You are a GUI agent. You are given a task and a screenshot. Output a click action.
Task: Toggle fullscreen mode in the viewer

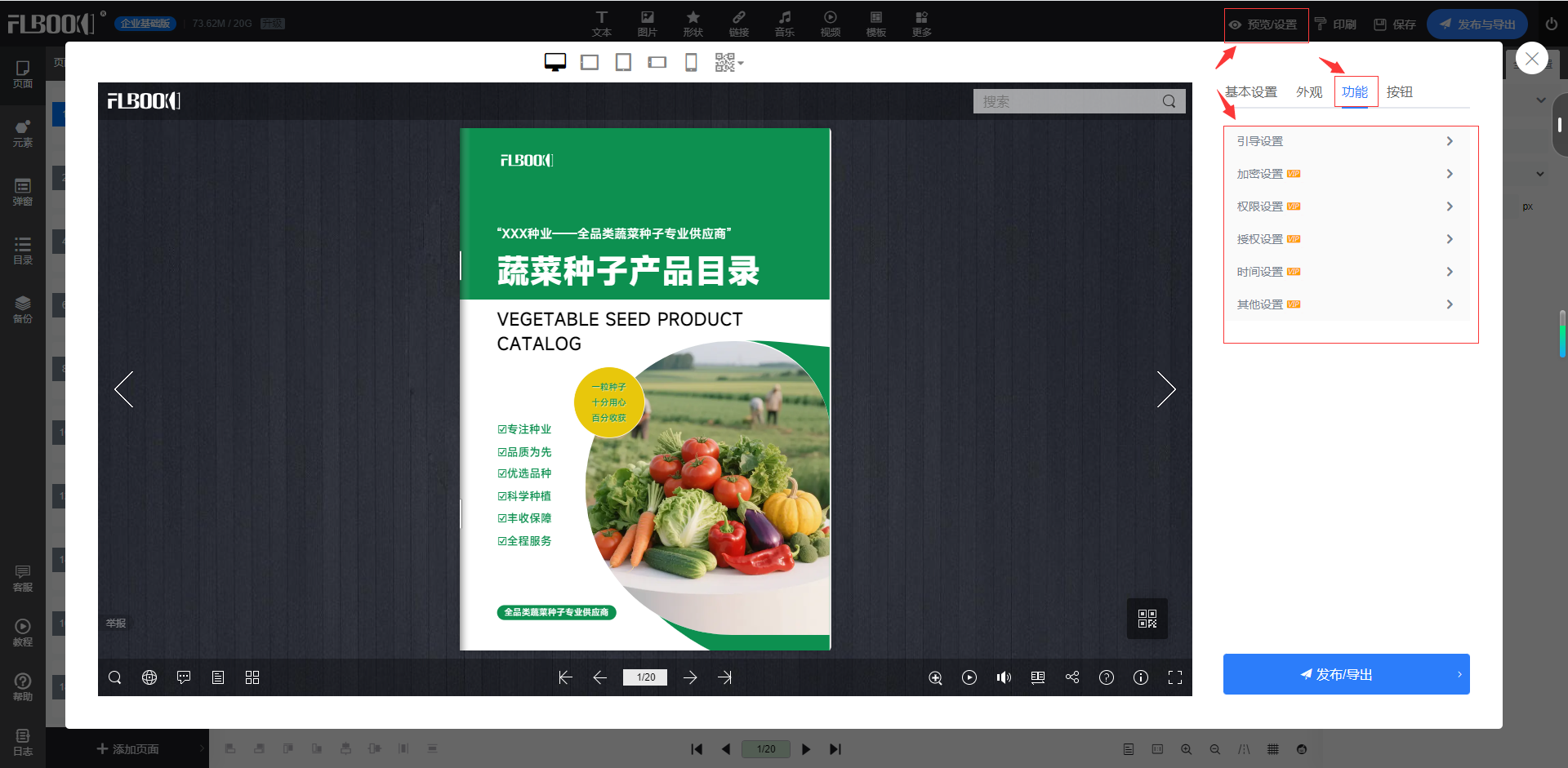pyautogui.click(x=1175, y=677)
